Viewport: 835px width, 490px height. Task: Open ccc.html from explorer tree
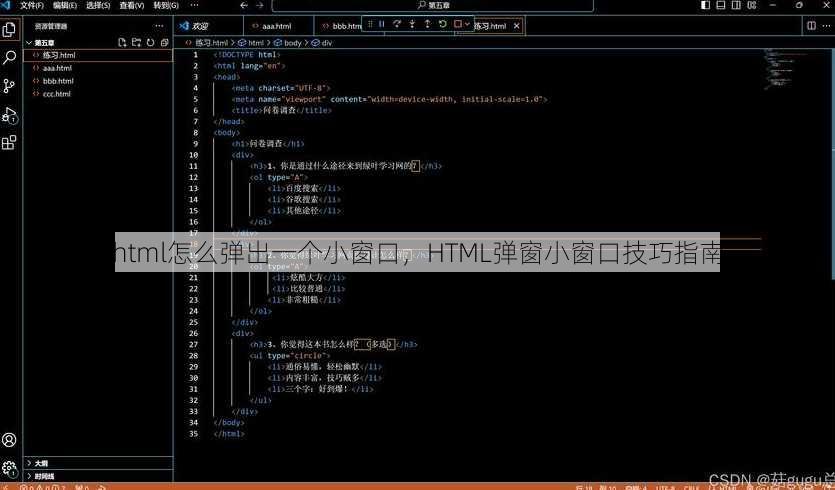tap(98, 94)
